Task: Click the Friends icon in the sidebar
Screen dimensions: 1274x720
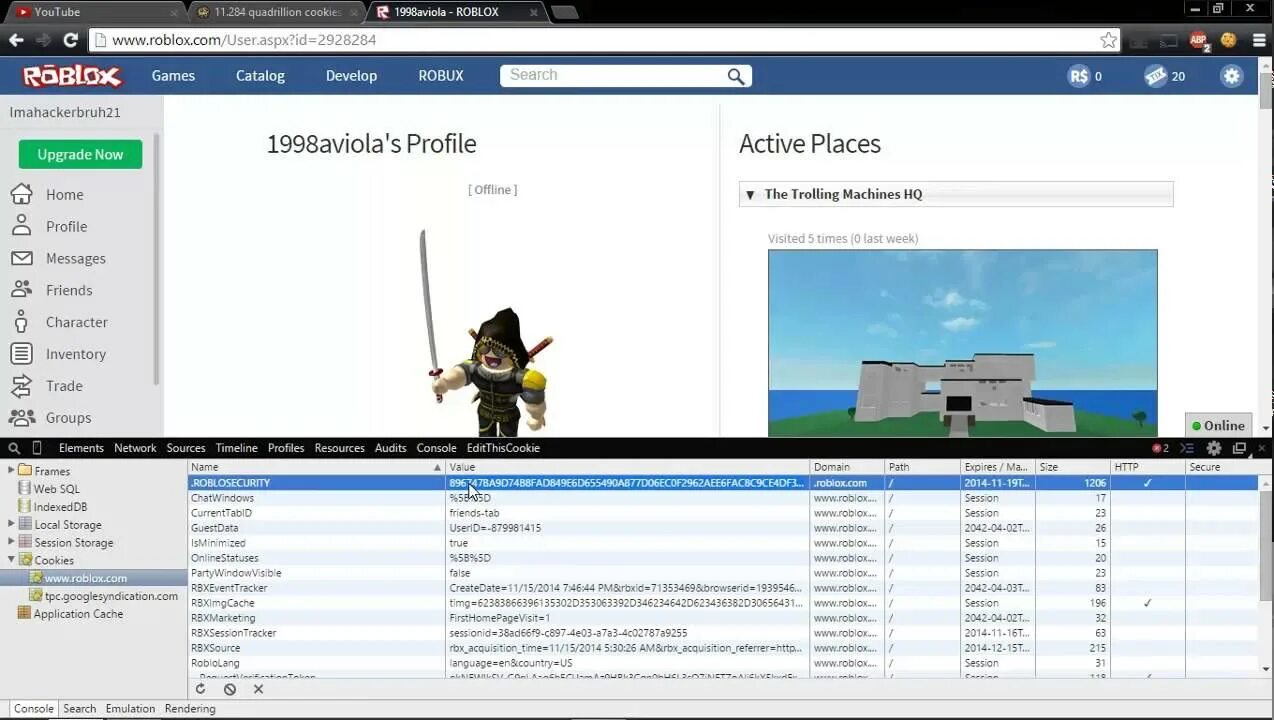Action: tap(21, 290)
